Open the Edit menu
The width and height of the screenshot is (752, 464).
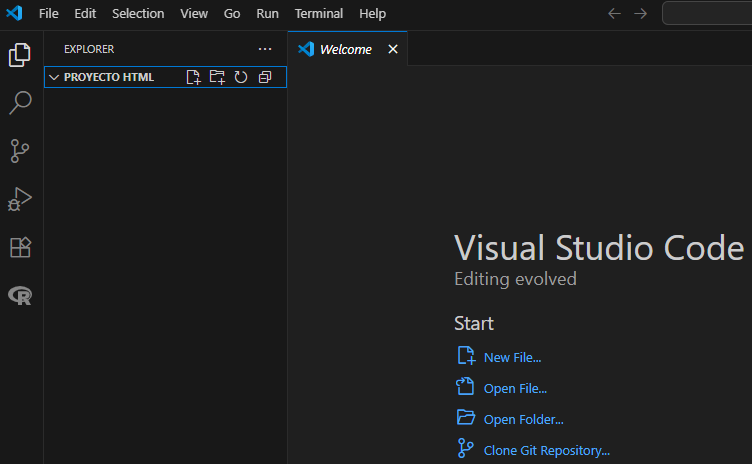coord(85,13)
